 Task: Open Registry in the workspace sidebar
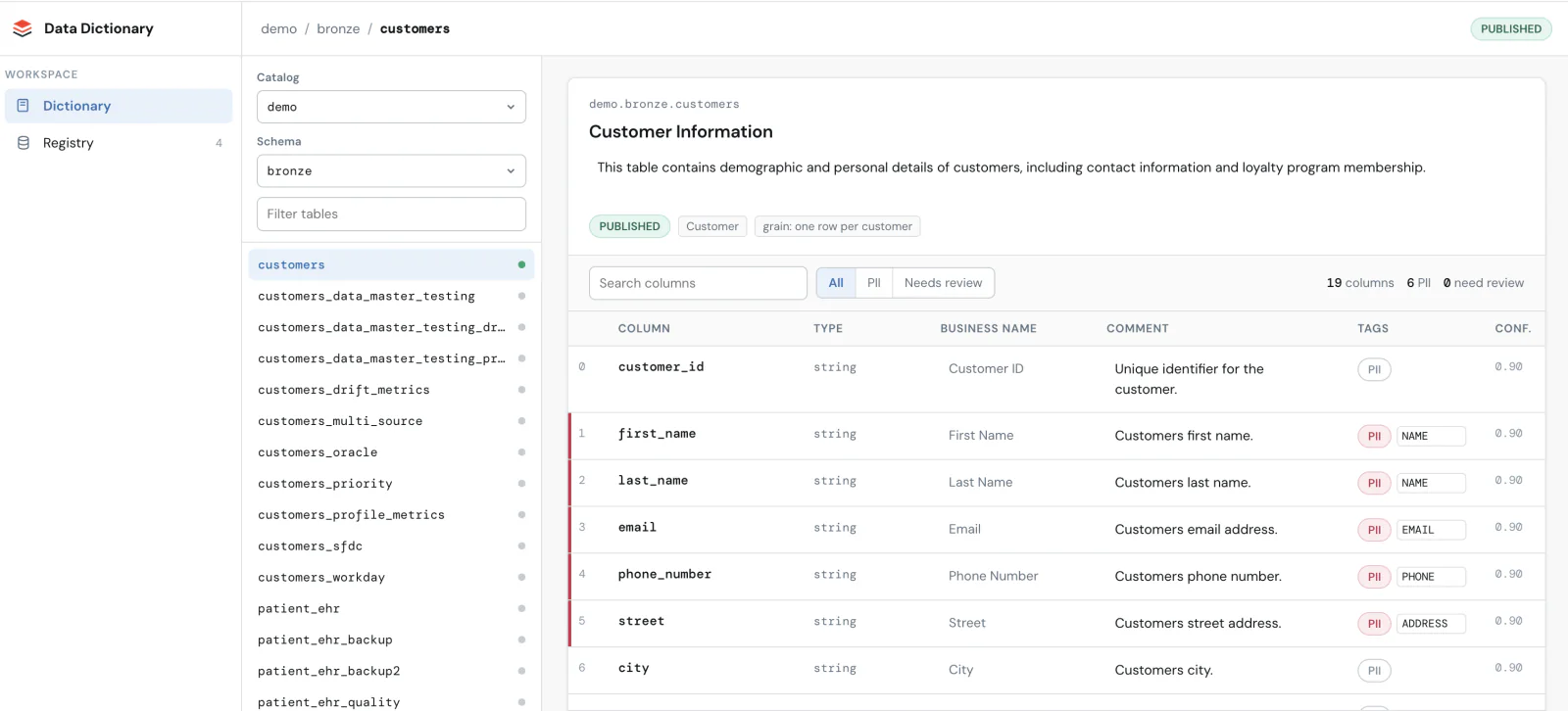click(119, 143)
